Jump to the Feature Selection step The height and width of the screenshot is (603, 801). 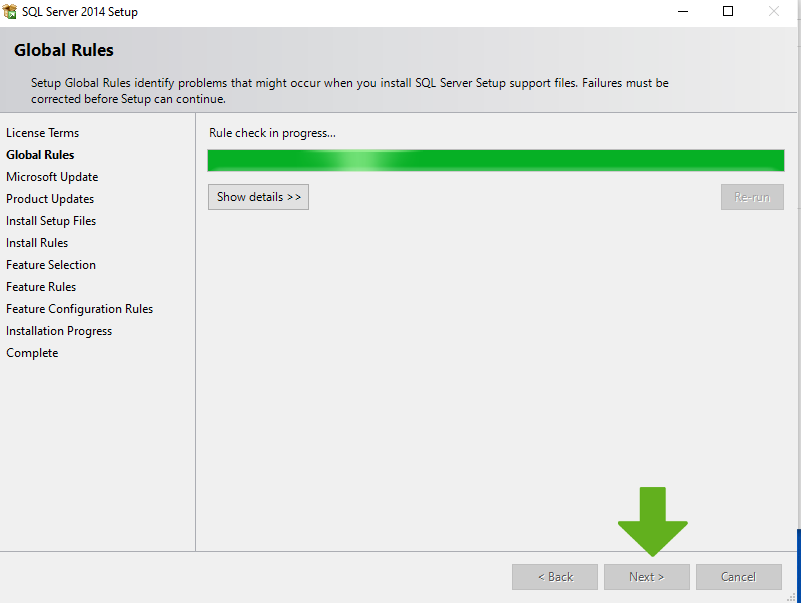[x=51, y=265]
